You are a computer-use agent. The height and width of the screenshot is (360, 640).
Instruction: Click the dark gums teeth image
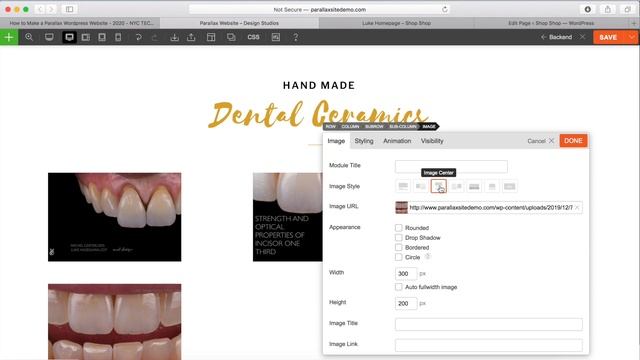click(x=115, y=217)
